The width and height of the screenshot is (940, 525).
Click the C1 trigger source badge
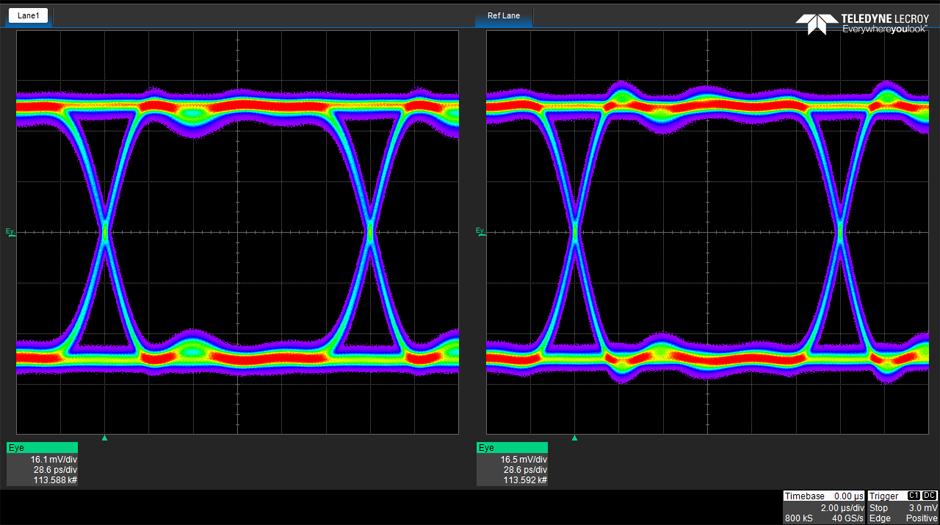coord(914,496)
